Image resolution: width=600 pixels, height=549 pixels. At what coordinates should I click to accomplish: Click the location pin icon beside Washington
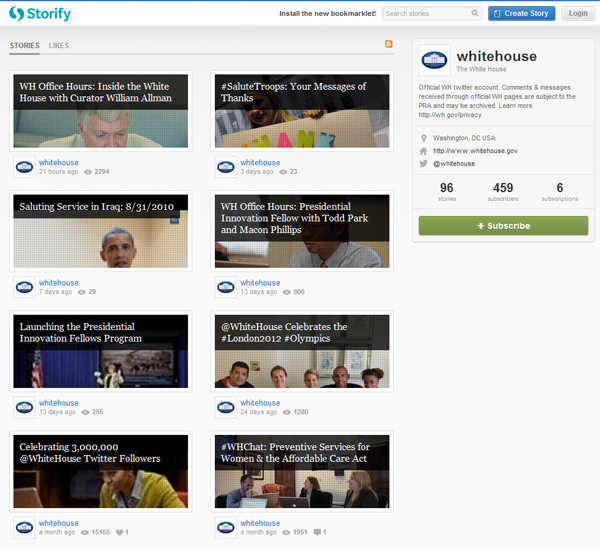coord(424,137)
